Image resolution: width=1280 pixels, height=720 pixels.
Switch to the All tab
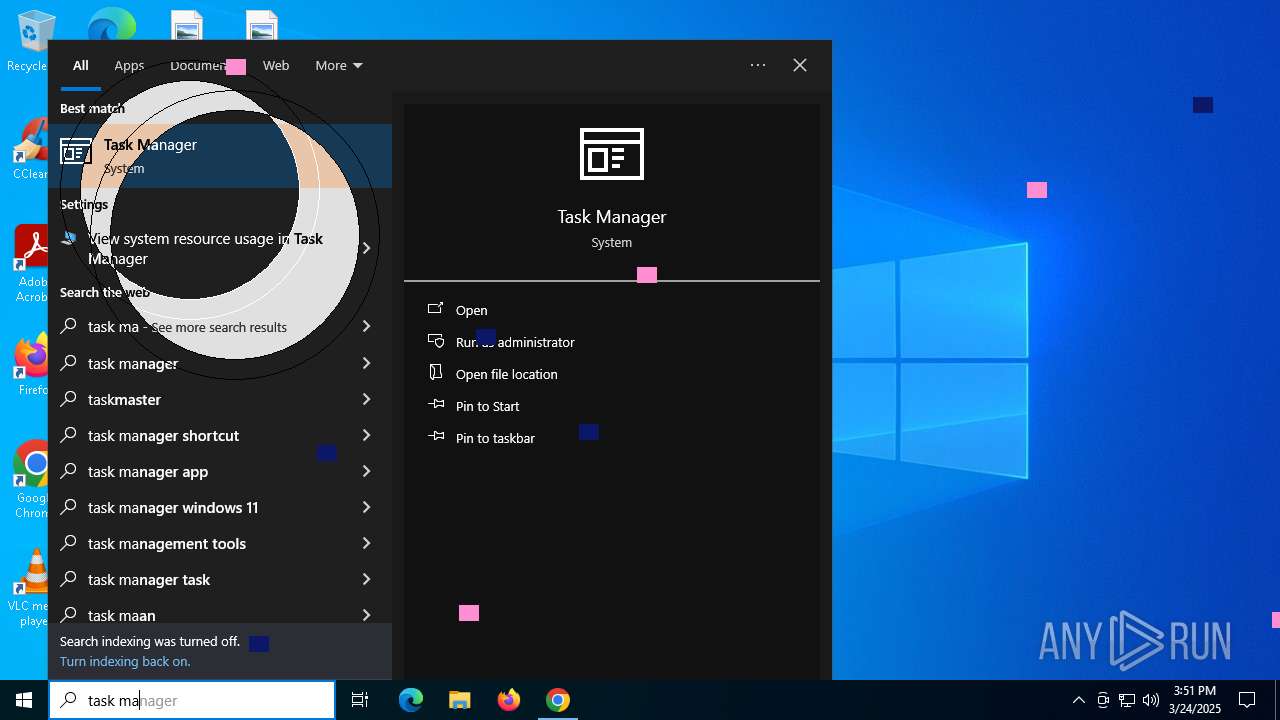pyautogui.click(x=81, y=65)
